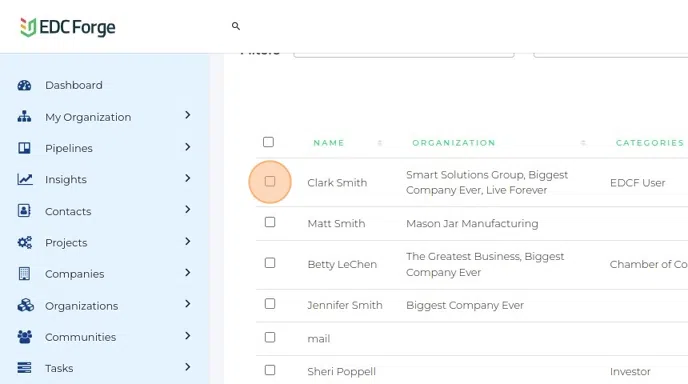Click the Contacts address book icon

(x=24, y=211)
